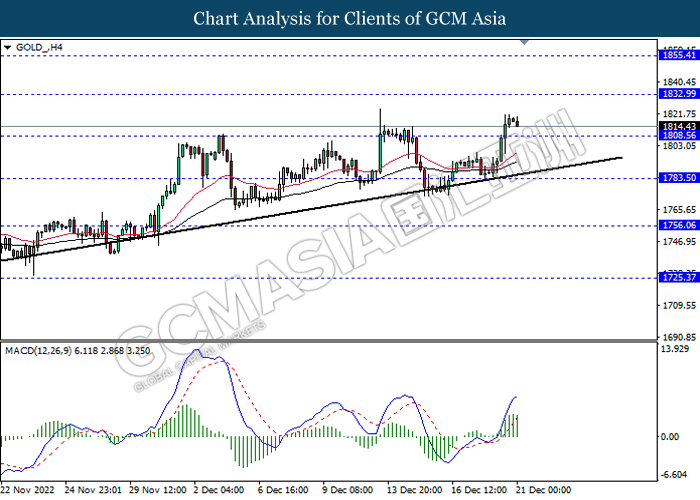The height and width of the screenshot is (500, 700).
Task: Click the MACD scale value -6.604
Action: [674, 475]
